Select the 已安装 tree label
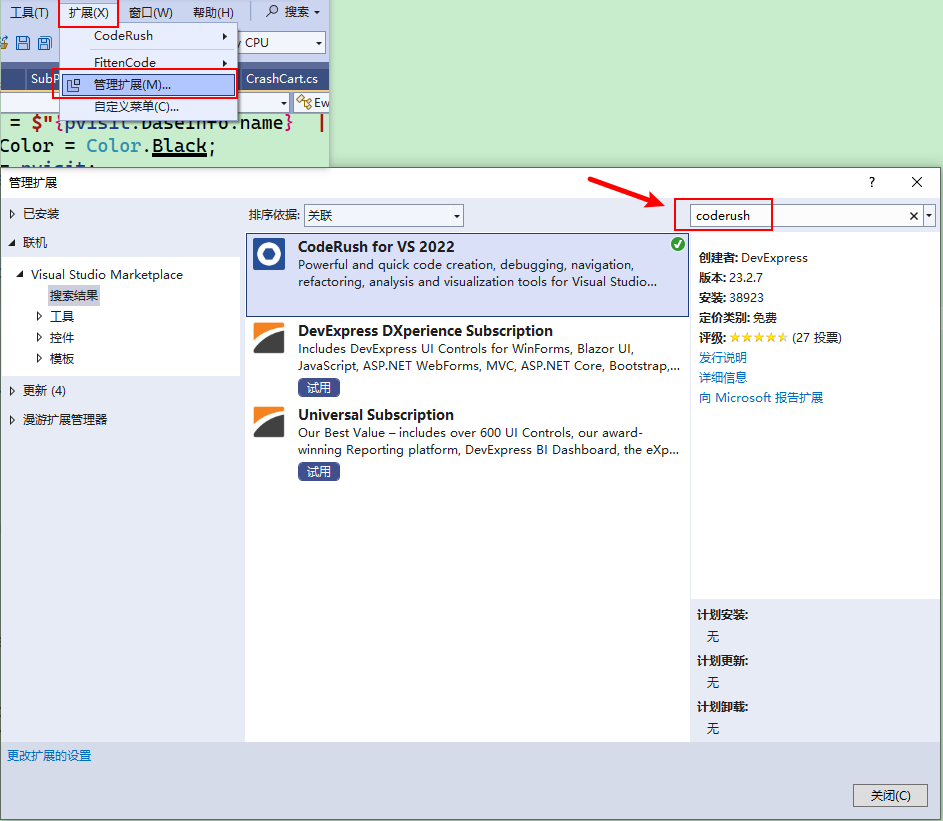The width and height of the screenshot is (943, 821). [41, 214]
